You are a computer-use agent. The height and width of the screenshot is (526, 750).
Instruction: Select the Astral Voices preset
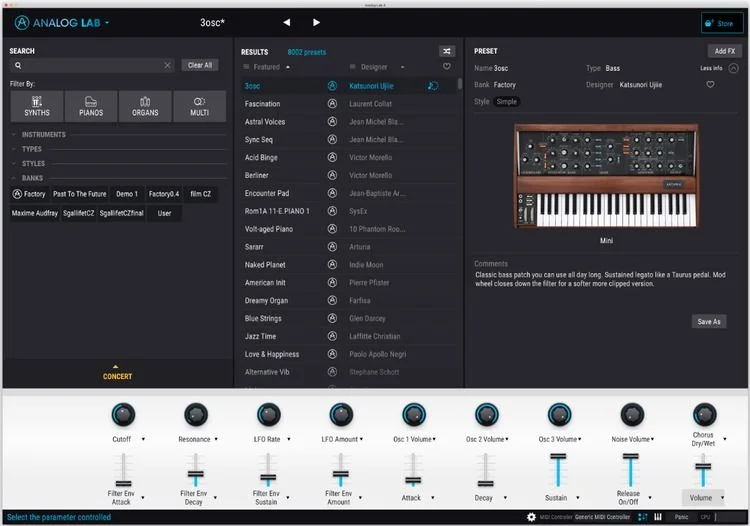(x=265, y=122)
